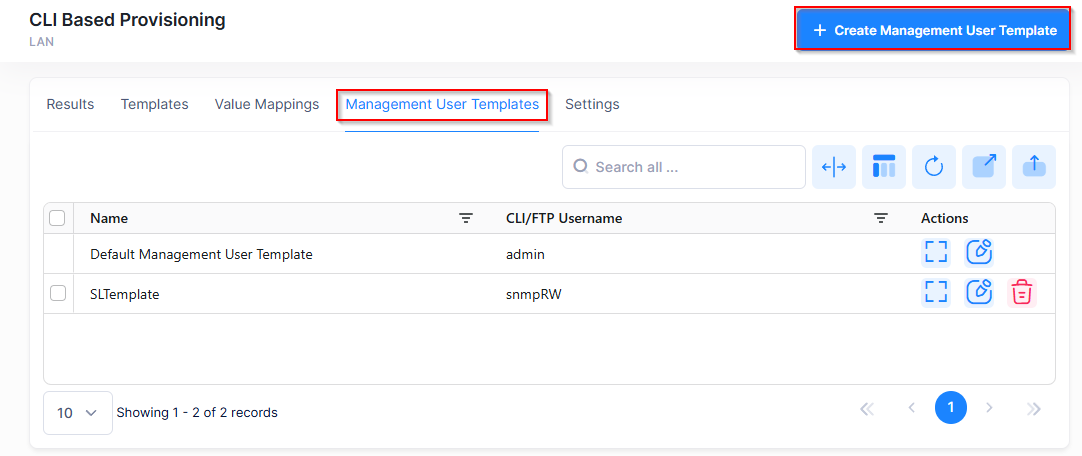The width and height of the screenshot is (1082, 456).
Task: Expand view of Default Management User Template
Action: coord(936,253)
